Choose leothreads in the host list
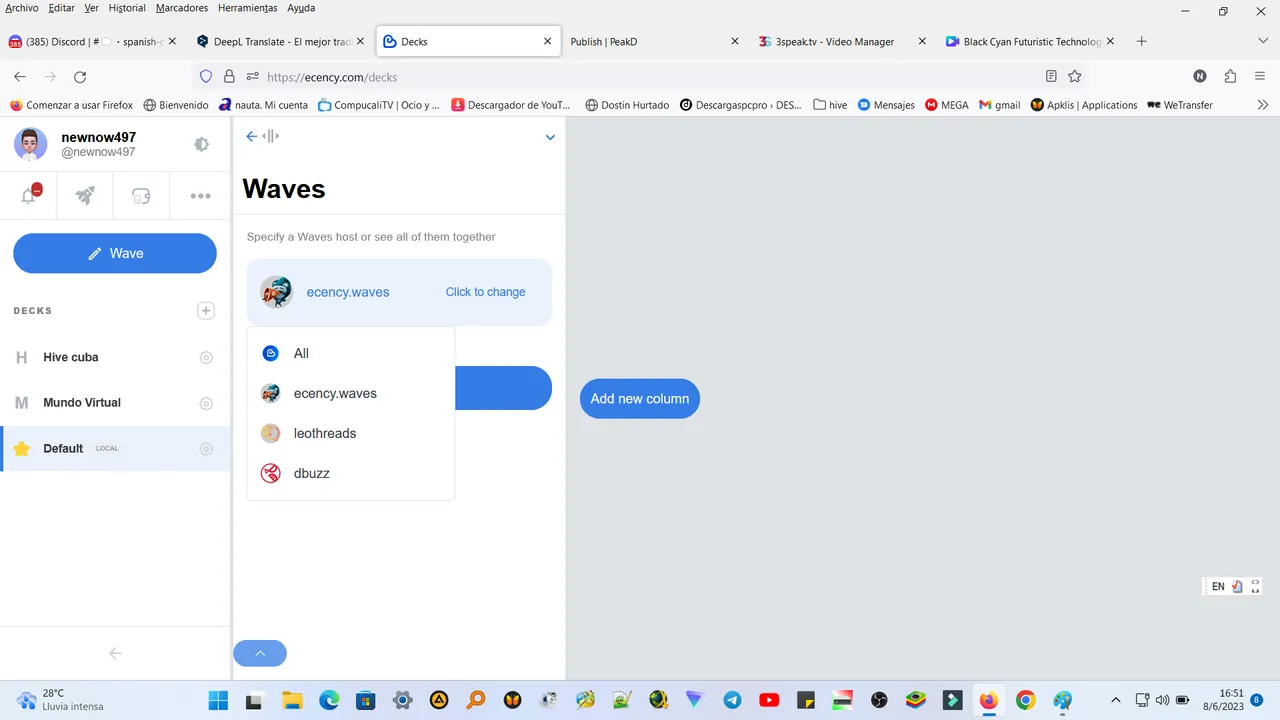Viewport: 1280px width, 720px height. click(351, 433)
